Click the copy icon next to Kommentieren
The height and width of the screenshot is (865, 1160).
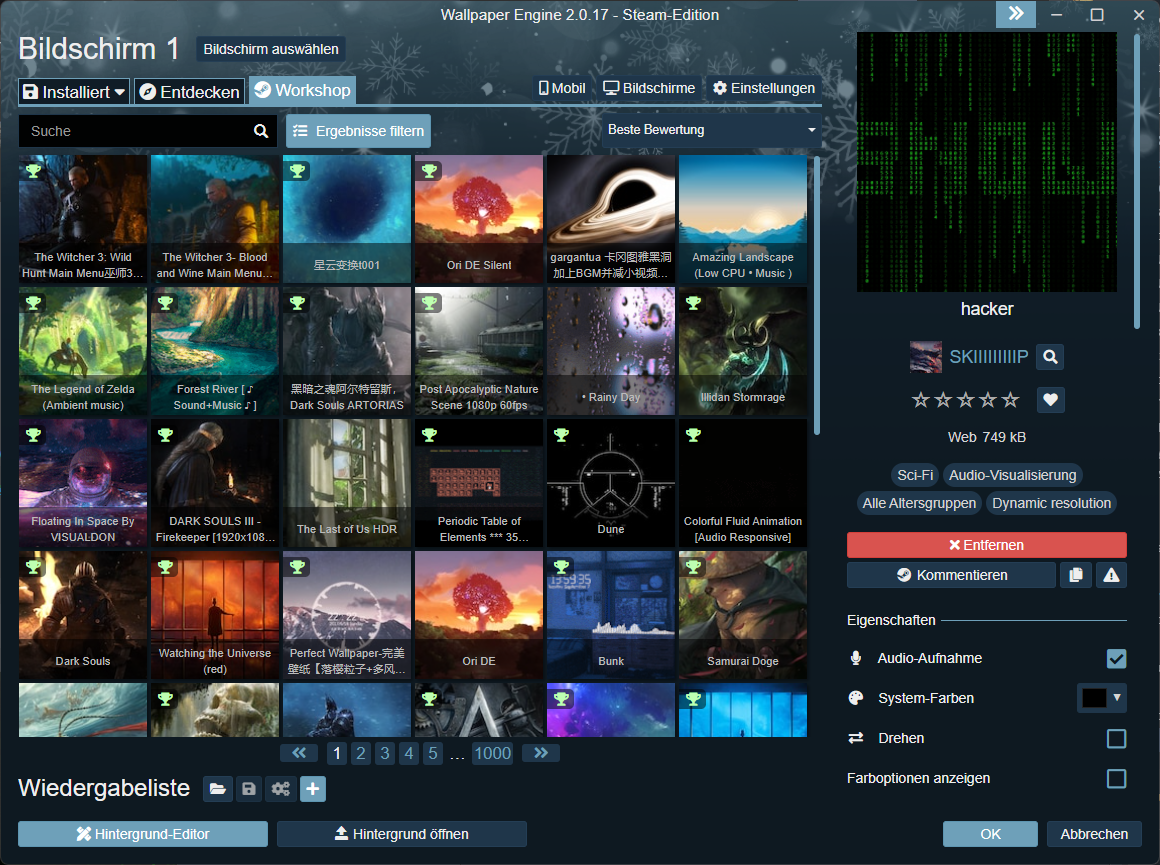(x=1076, y=575)
